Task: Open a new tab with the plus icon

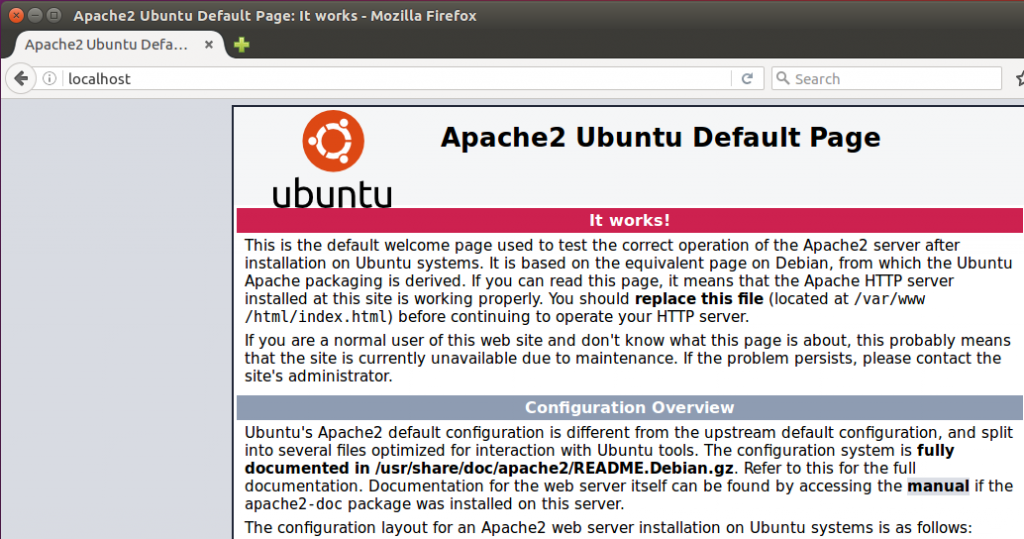Action: (x=241, y=45)
